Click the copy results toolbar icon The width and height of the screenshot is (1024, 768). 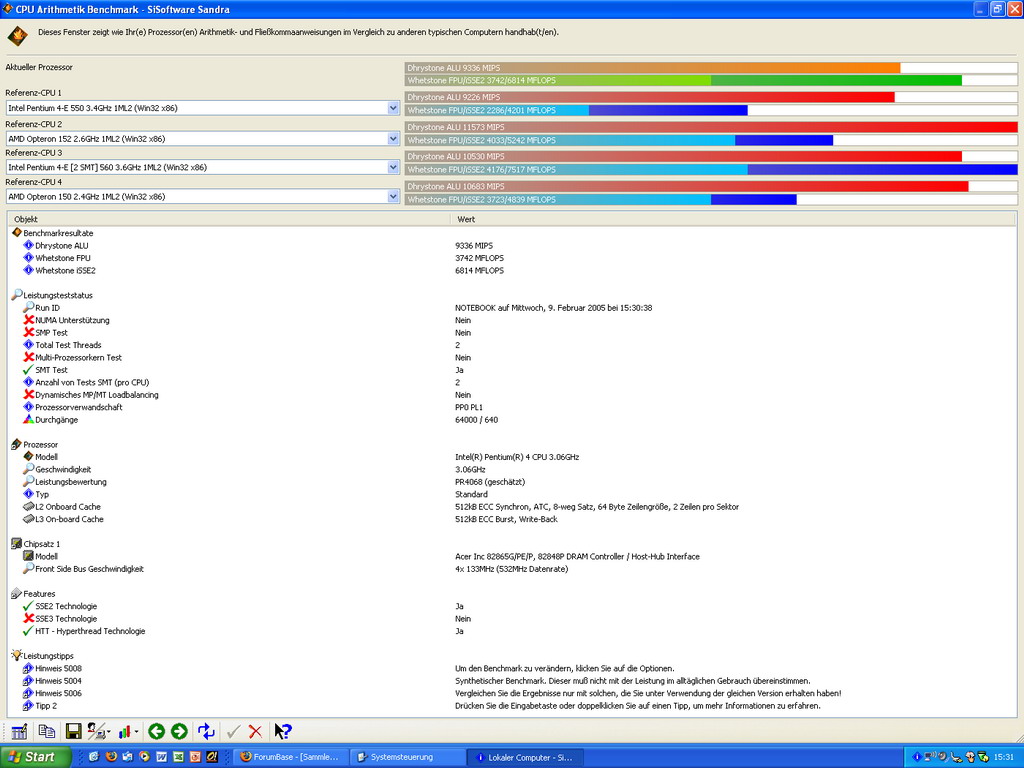click(46, 731)
